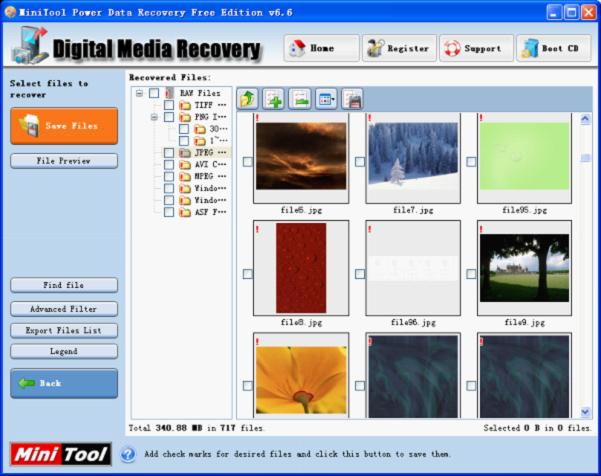Select the MPEG folder label in tree
The width and height of the screenshot is (601, 476).
coord(210,176)
